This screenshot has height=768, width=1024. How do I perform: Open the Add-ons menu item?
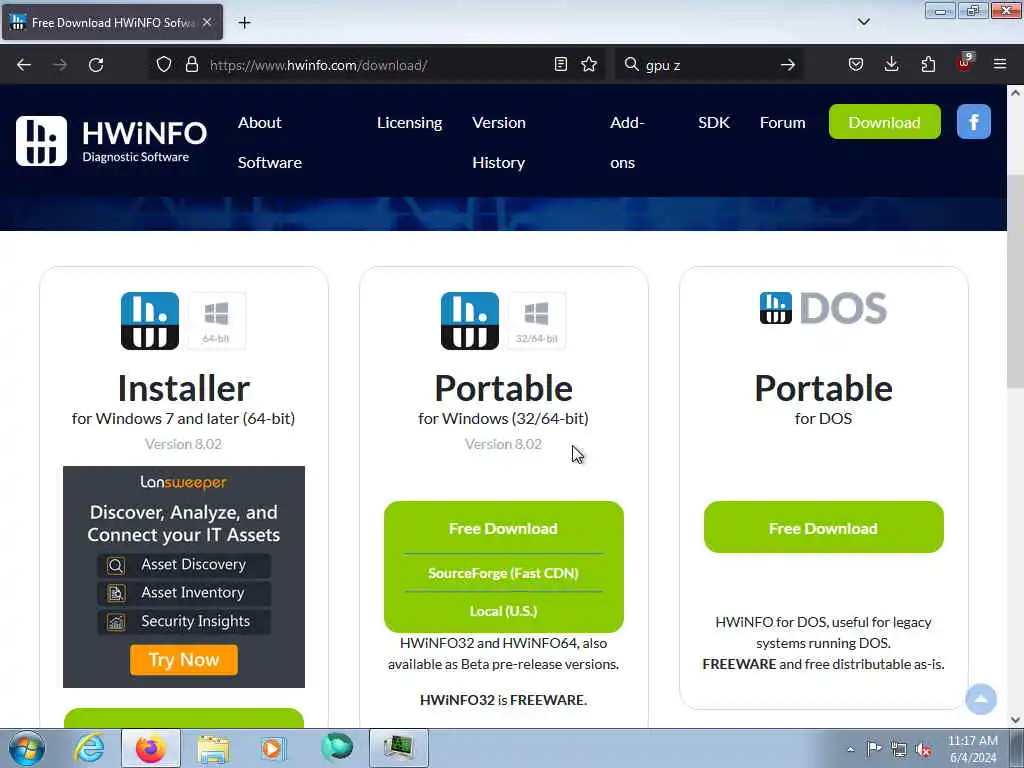pos(627,142)
